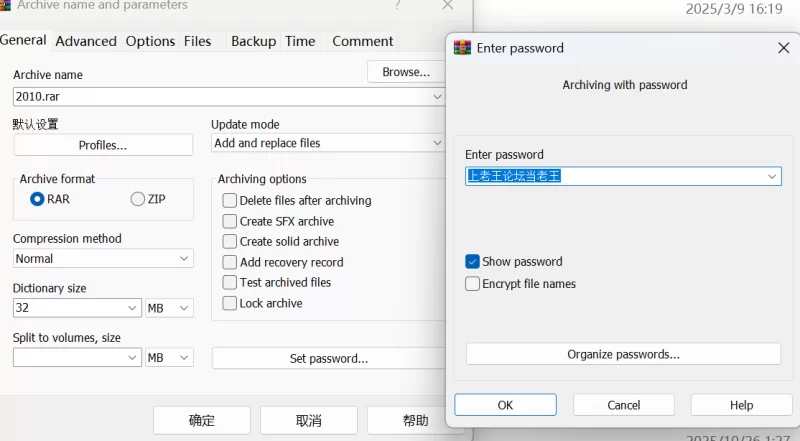Viewport: 800px width, 441px height.
Task: Click the Set password button
Action: tap(328, 358)
